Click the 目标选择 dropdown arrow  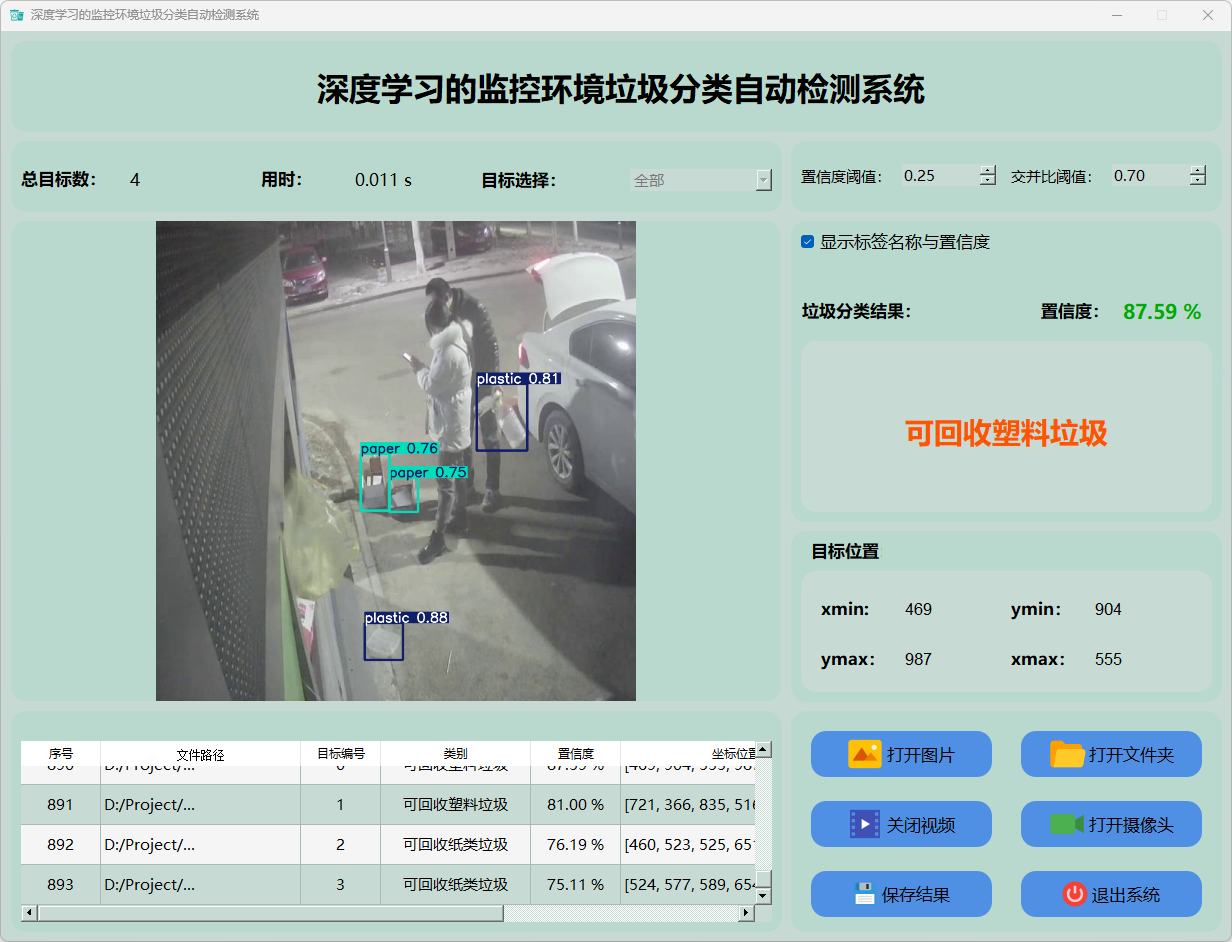click(x=764, y=180)
